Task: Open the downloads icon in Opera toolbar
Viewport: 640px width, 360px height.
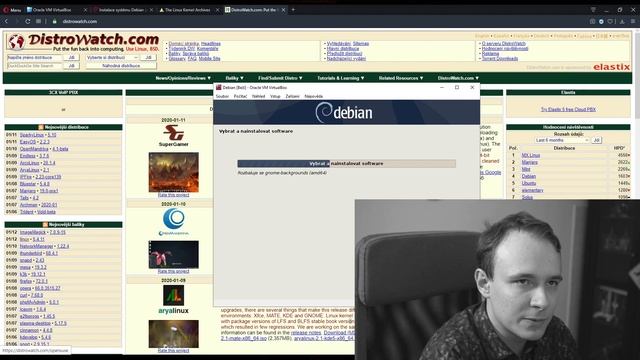Action: pyautogui.click(x=622, y=21)
